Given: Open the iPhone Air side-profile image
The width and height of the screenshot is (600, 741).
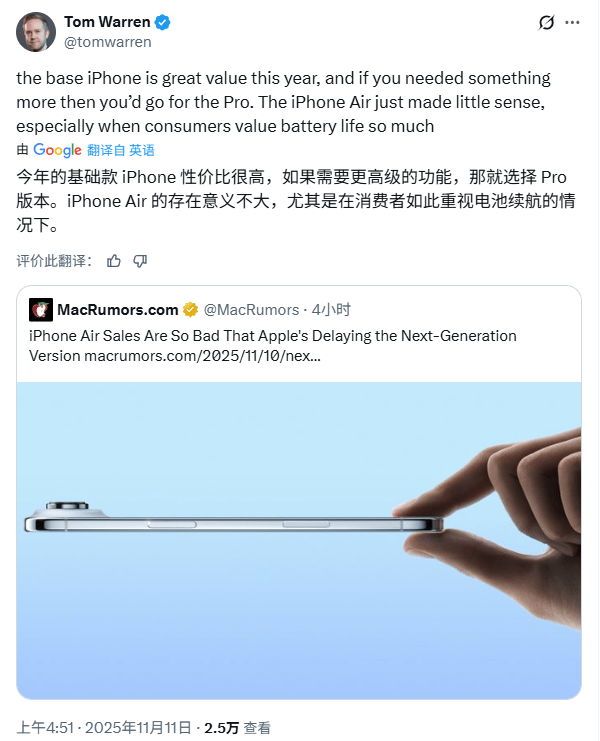Looking at the screenshot, I should tap(299, 541).
